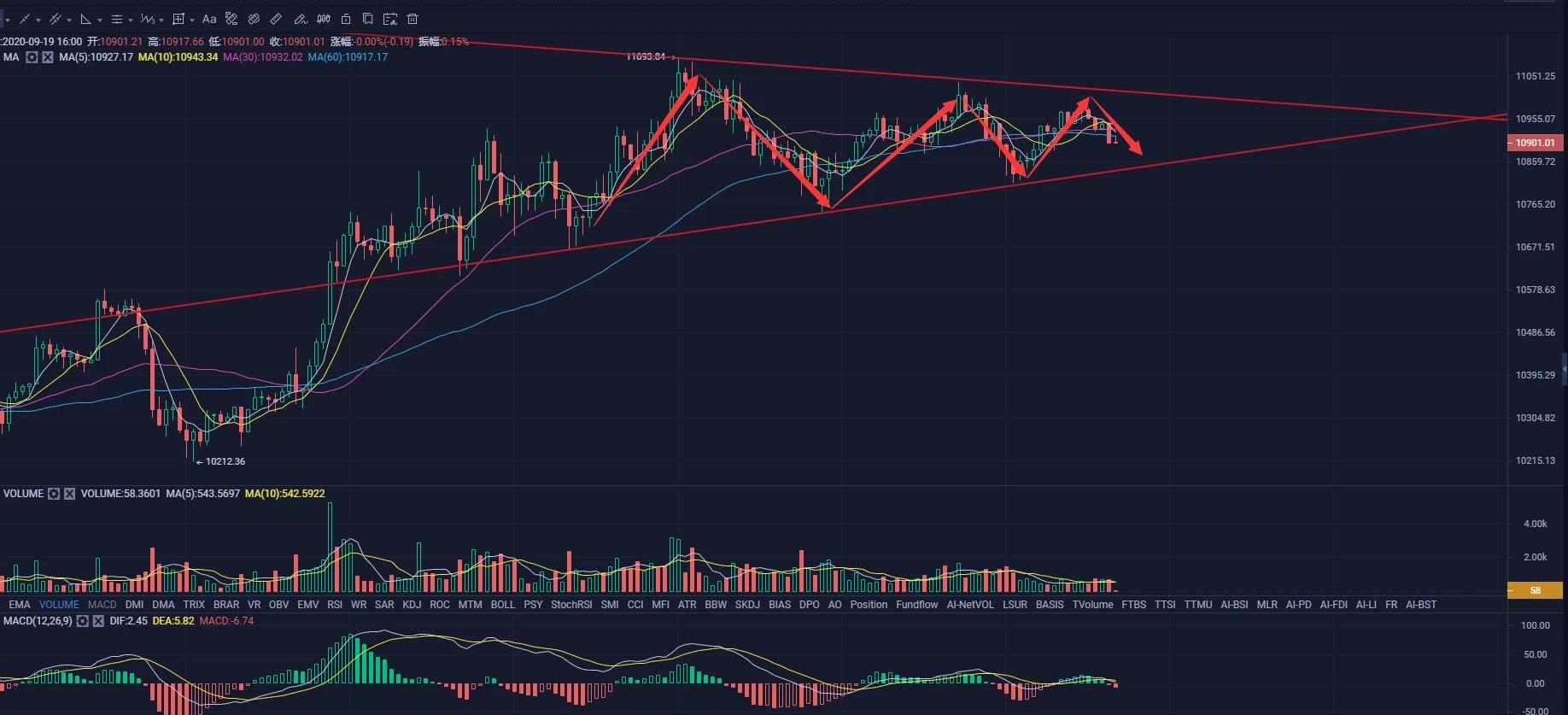The height and width of the screenshot is (715, 1568).
Task: Remove the MA indicator with X
Action: [48, 57]
